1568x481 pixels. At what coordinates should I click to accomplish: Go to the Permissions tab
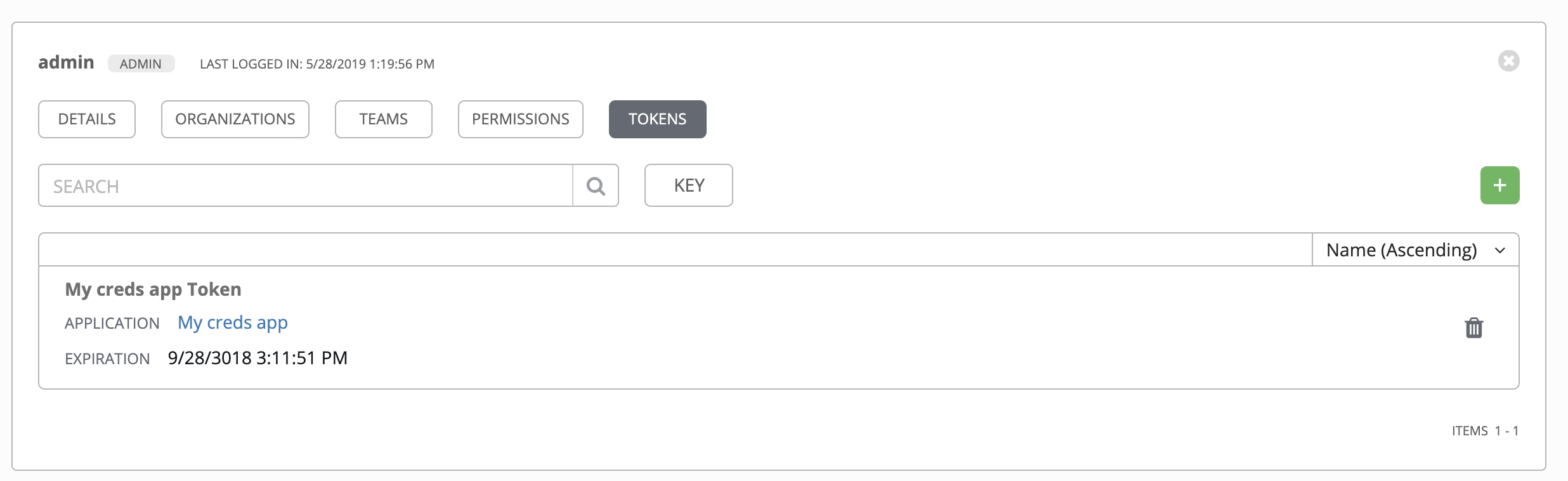click(521, 119)
